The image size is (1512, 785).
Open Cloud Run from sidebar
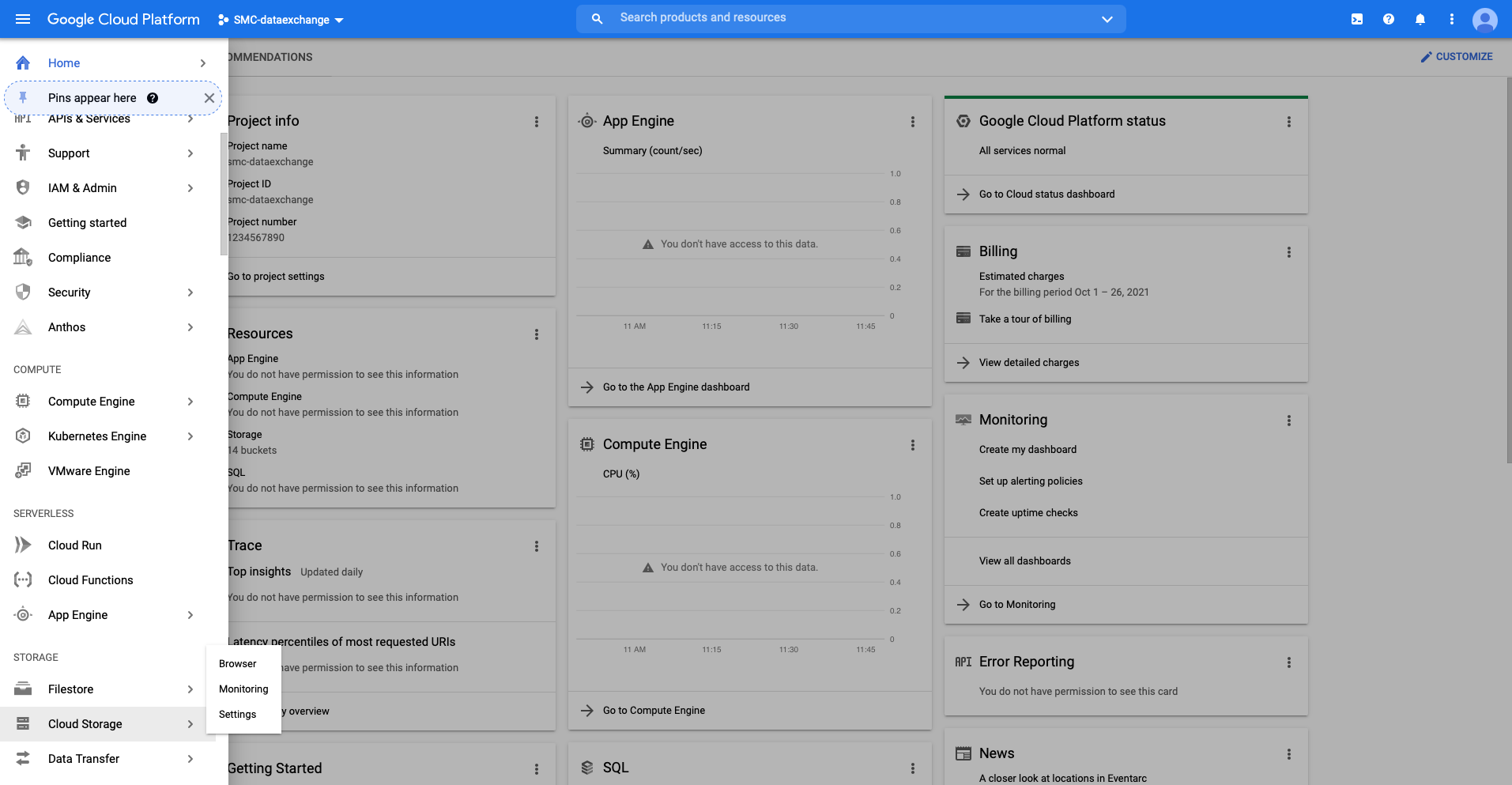[75, 545]
